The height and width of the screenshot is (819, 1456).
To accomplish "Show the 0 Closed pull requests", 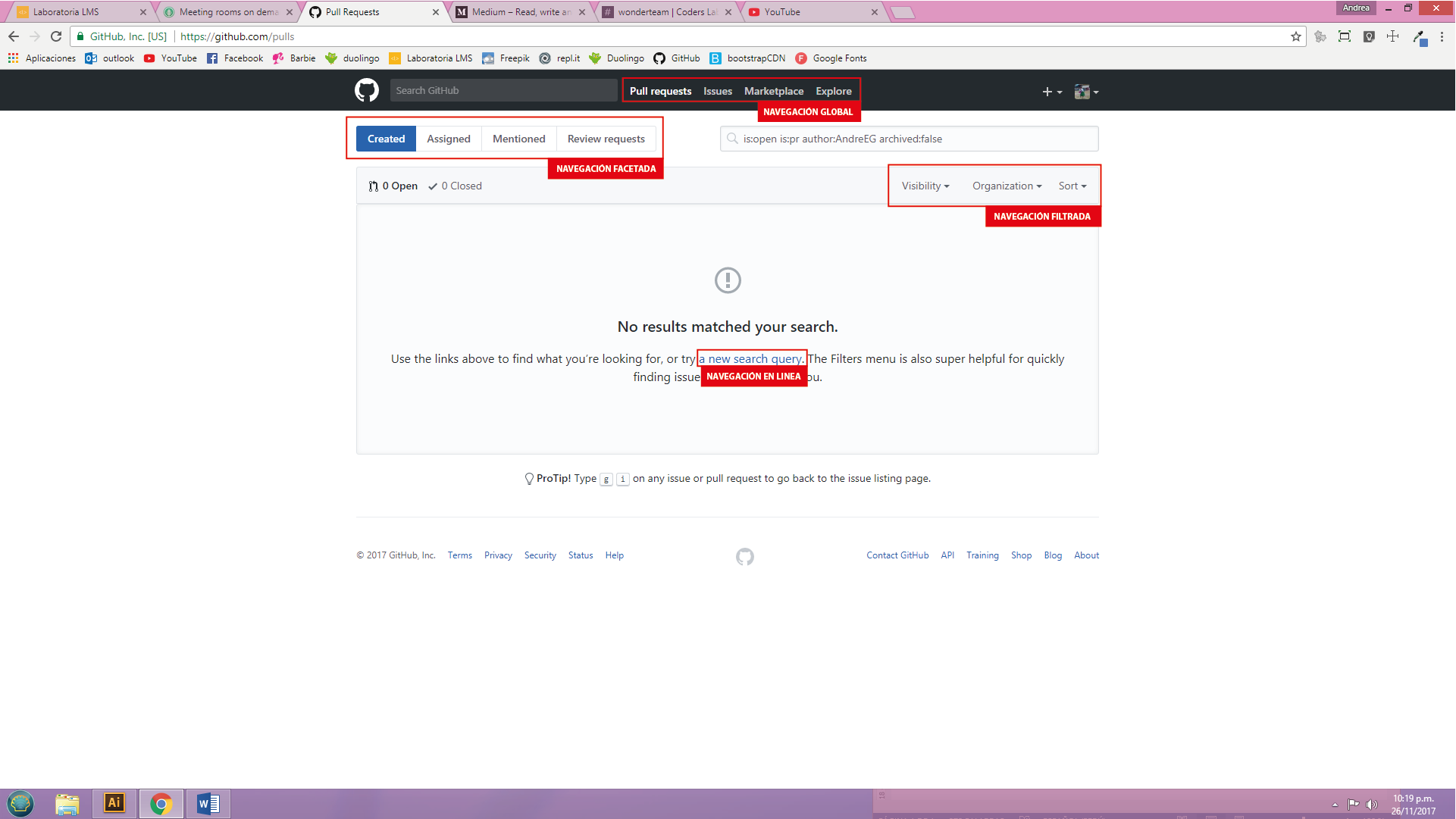I will (455, 186).
